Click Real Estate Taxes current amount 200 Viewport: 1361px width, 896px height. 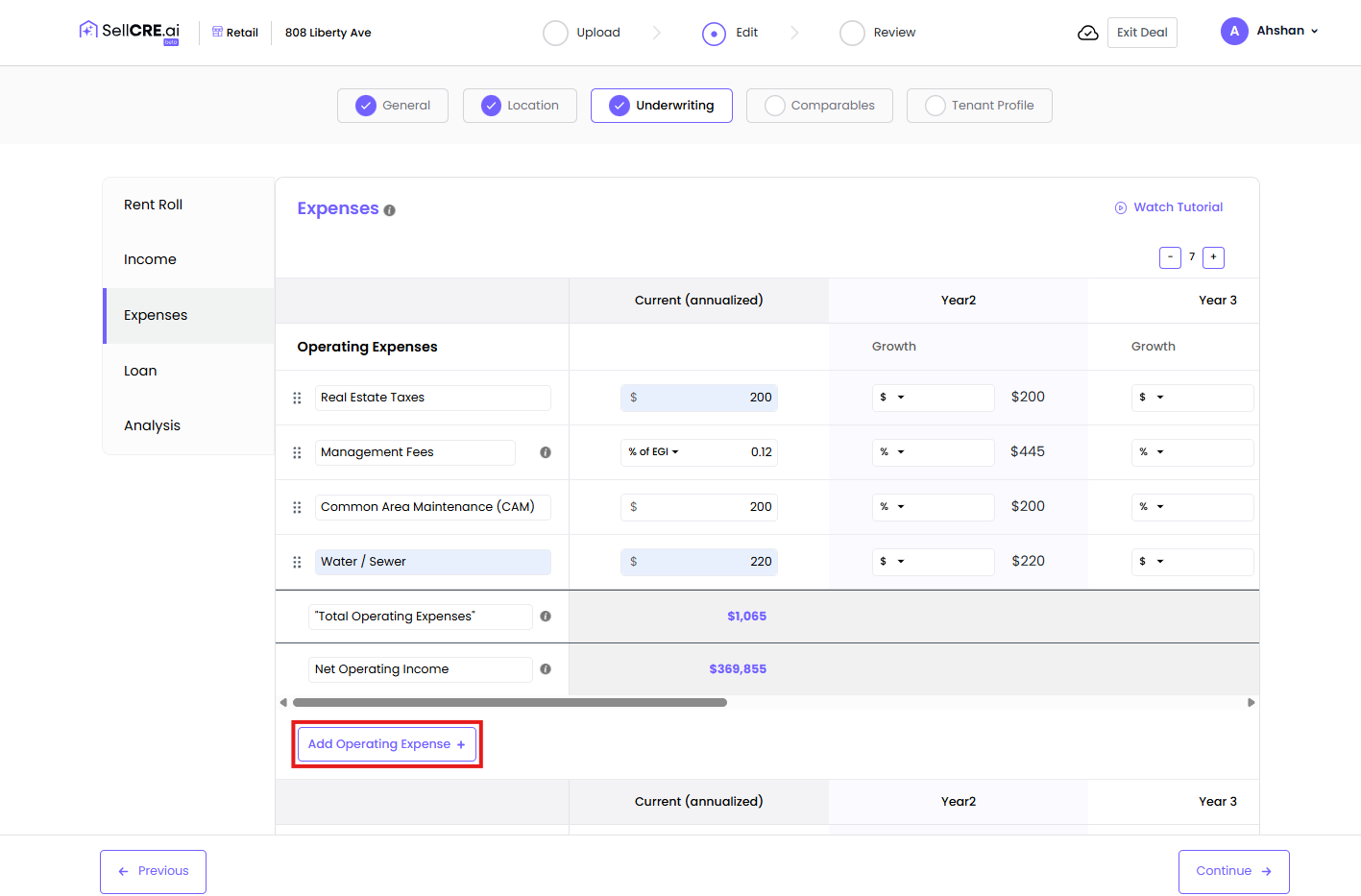click(699, 398)
